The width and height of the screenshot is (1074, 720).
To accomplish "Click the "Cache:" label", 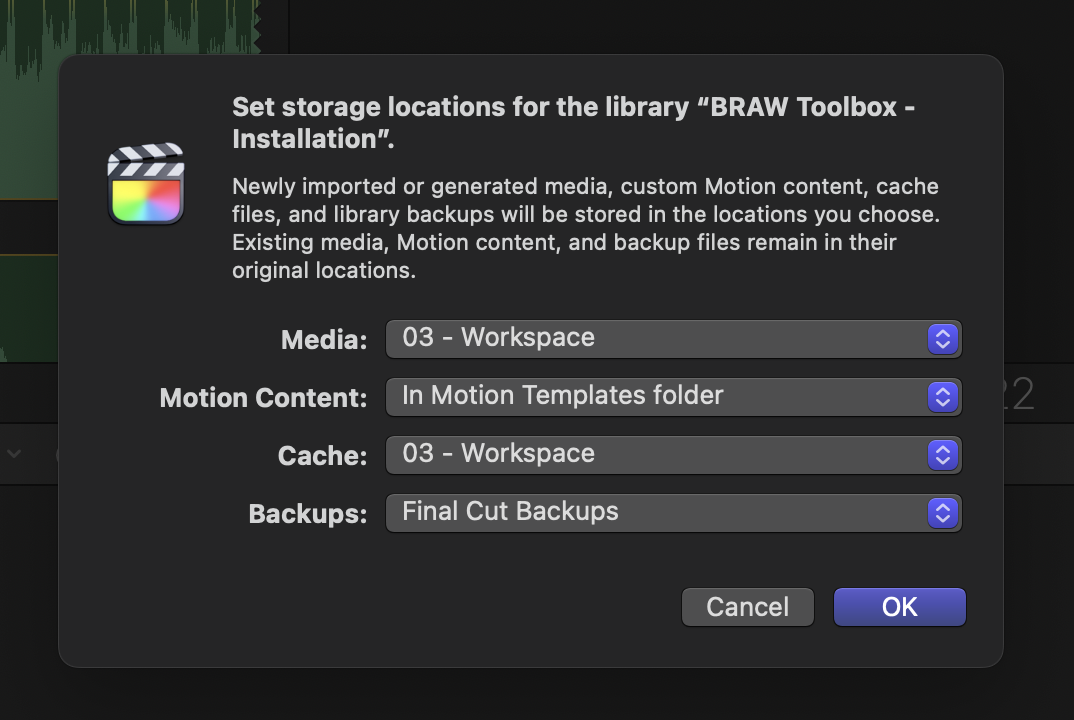I will click(x=322, y=456).
